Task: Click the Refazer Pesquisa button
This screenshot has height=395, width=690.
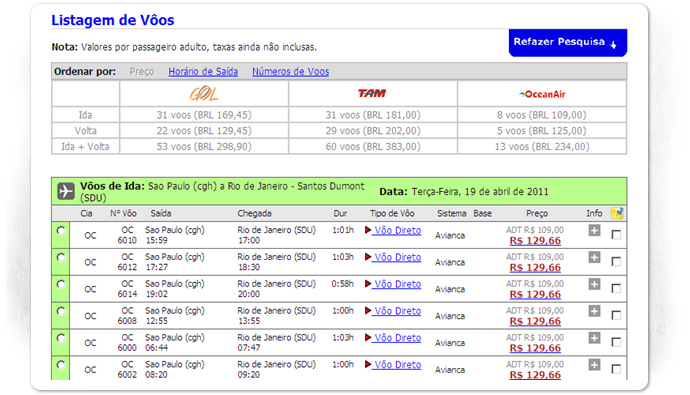Action: coord(568,43)
